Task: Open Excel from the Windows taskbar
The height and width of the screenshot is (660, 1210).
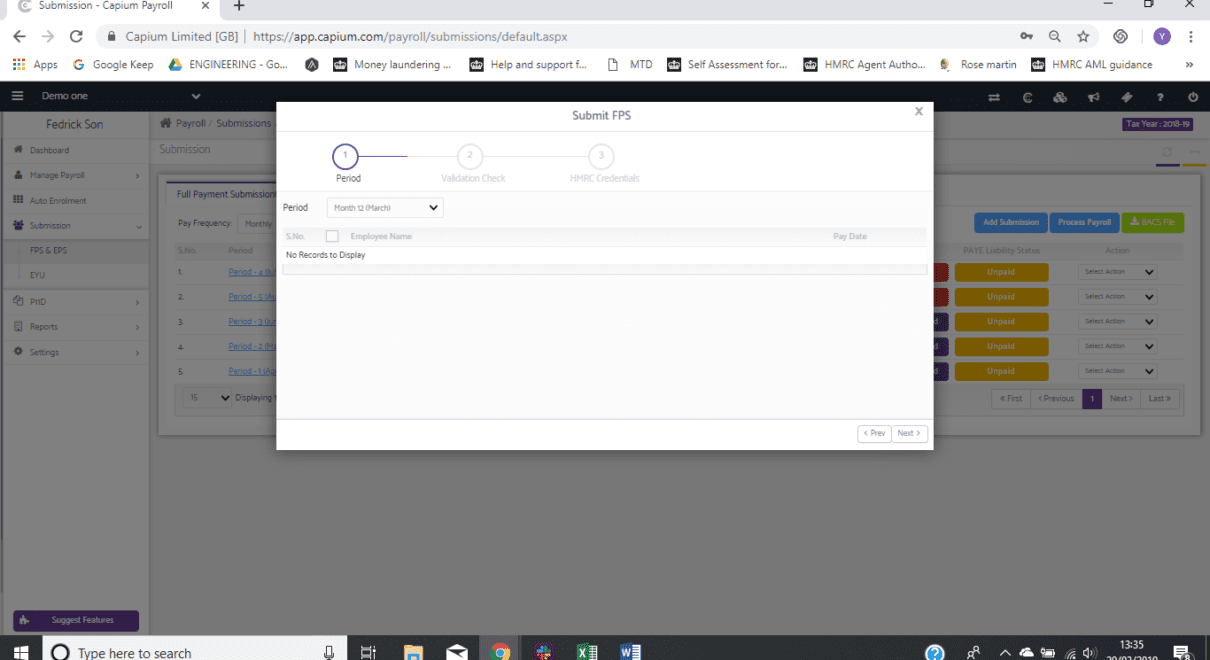Action: point(586,652)
